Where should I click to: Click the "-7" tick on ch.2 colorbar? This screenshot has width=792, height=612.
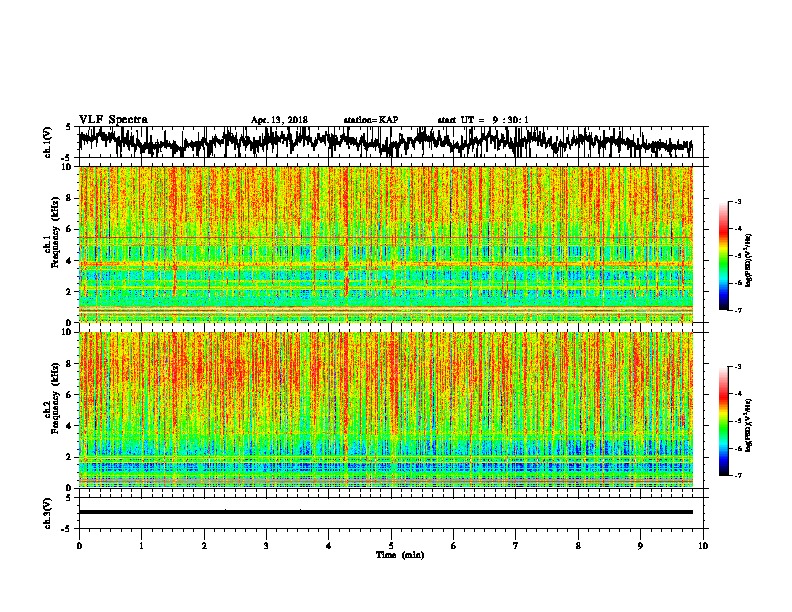737,475
